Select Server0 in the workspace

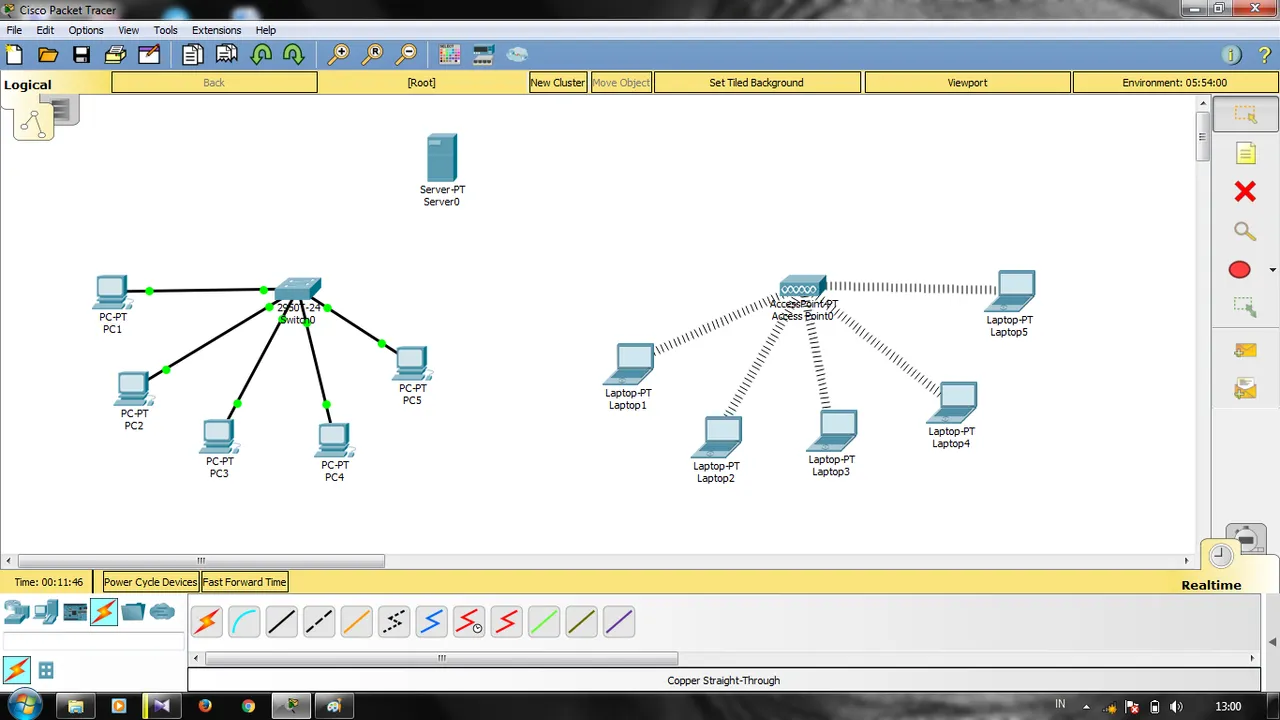(x=441, y=159)
